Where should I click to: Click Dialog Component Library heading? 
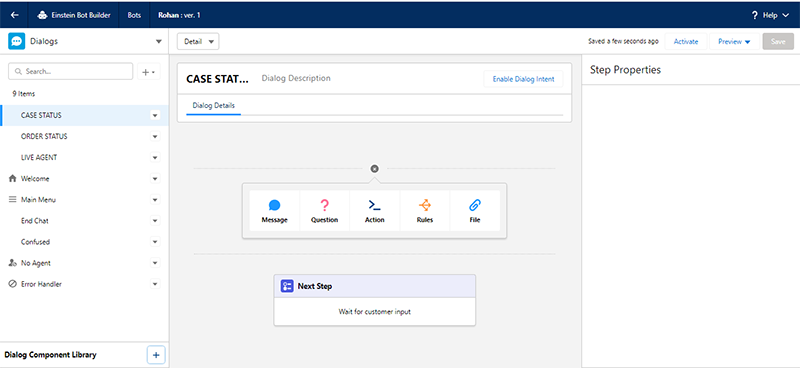50,354
